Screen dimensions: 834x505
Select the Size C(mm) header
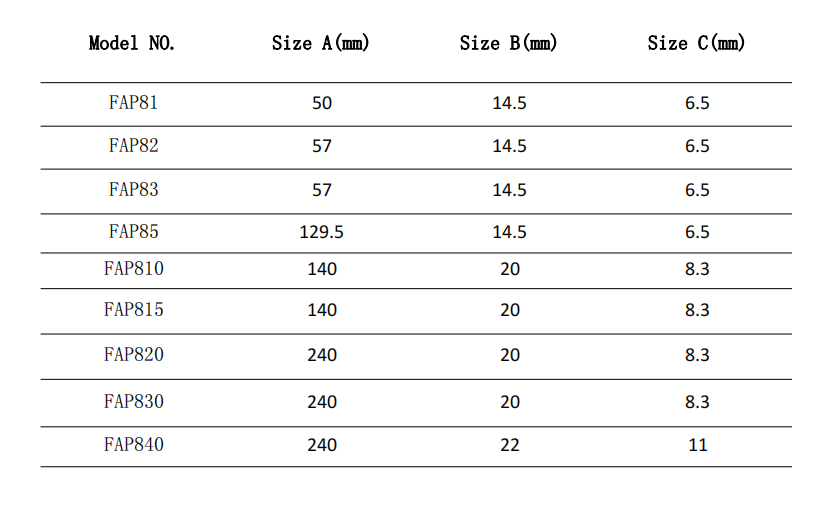[x=696, y=43]
